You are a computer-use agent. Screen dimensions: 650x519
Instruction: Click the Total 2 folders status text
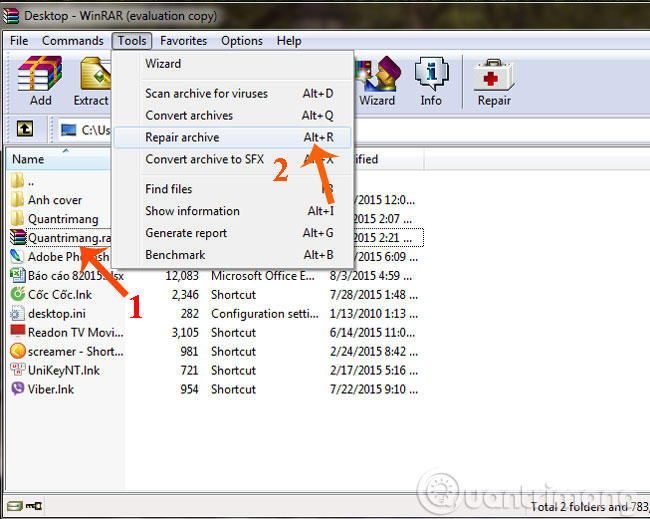coord(590,506)
